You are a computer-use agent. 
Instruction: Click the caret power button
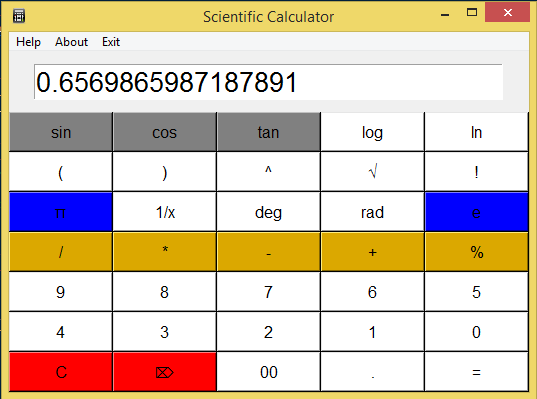click(x=268, y=172)
